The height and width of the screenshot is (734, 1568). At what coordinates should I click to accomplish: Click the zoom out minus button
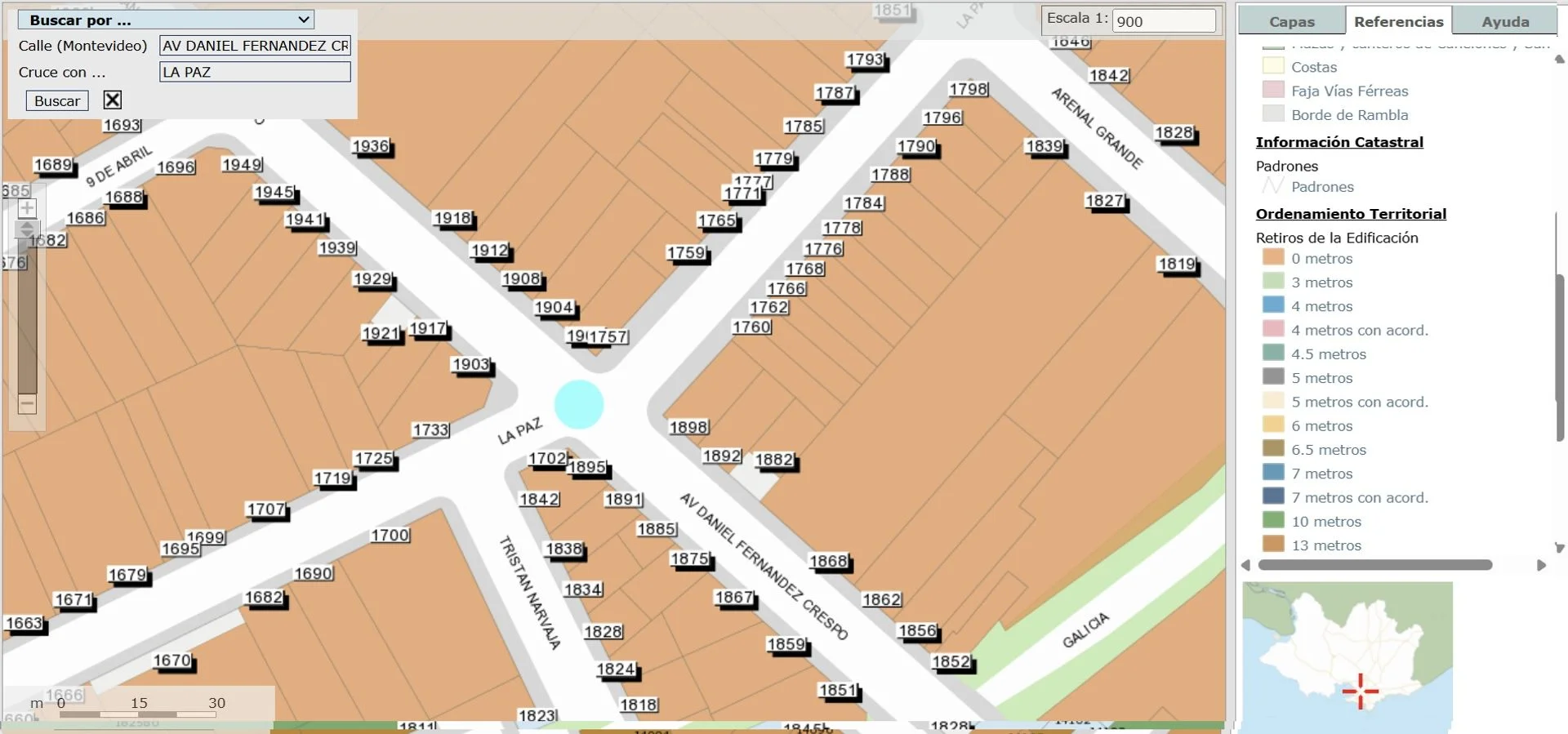click(27, 404)
